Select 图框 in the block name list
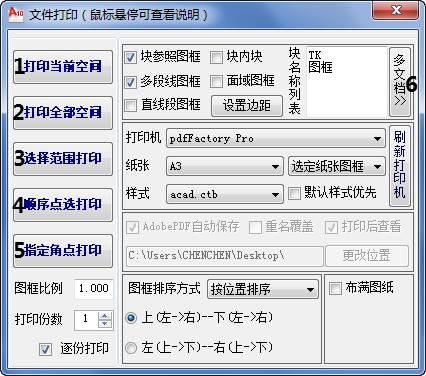426x376 pixels. 320,67
